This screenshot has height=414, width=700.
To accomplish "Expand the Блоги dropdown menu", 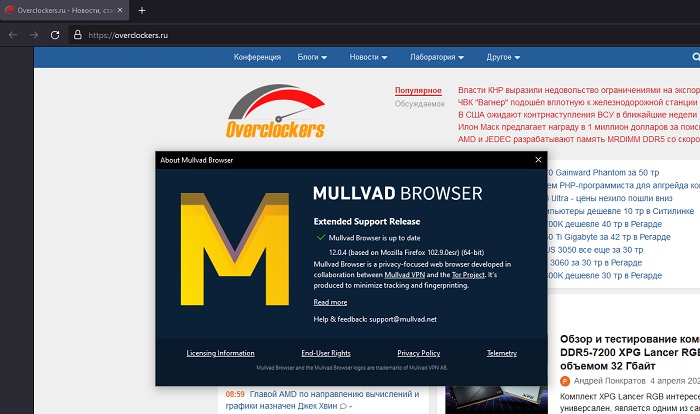I will point(312,57).
